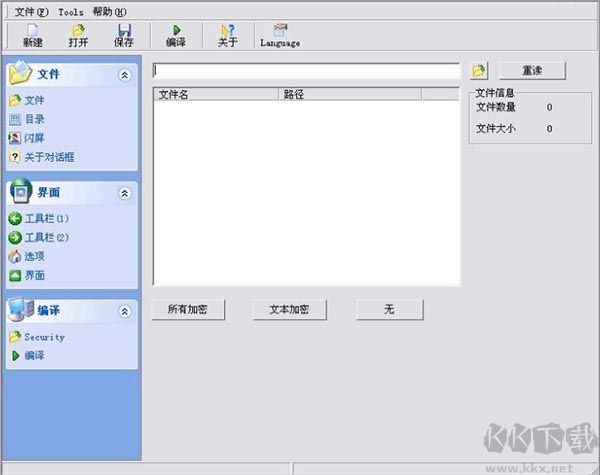The height and width of the screenshot is (475, 600).
Task: Open the 文件(F) menu
Action: pyautogui.click(x=31, y=12)
